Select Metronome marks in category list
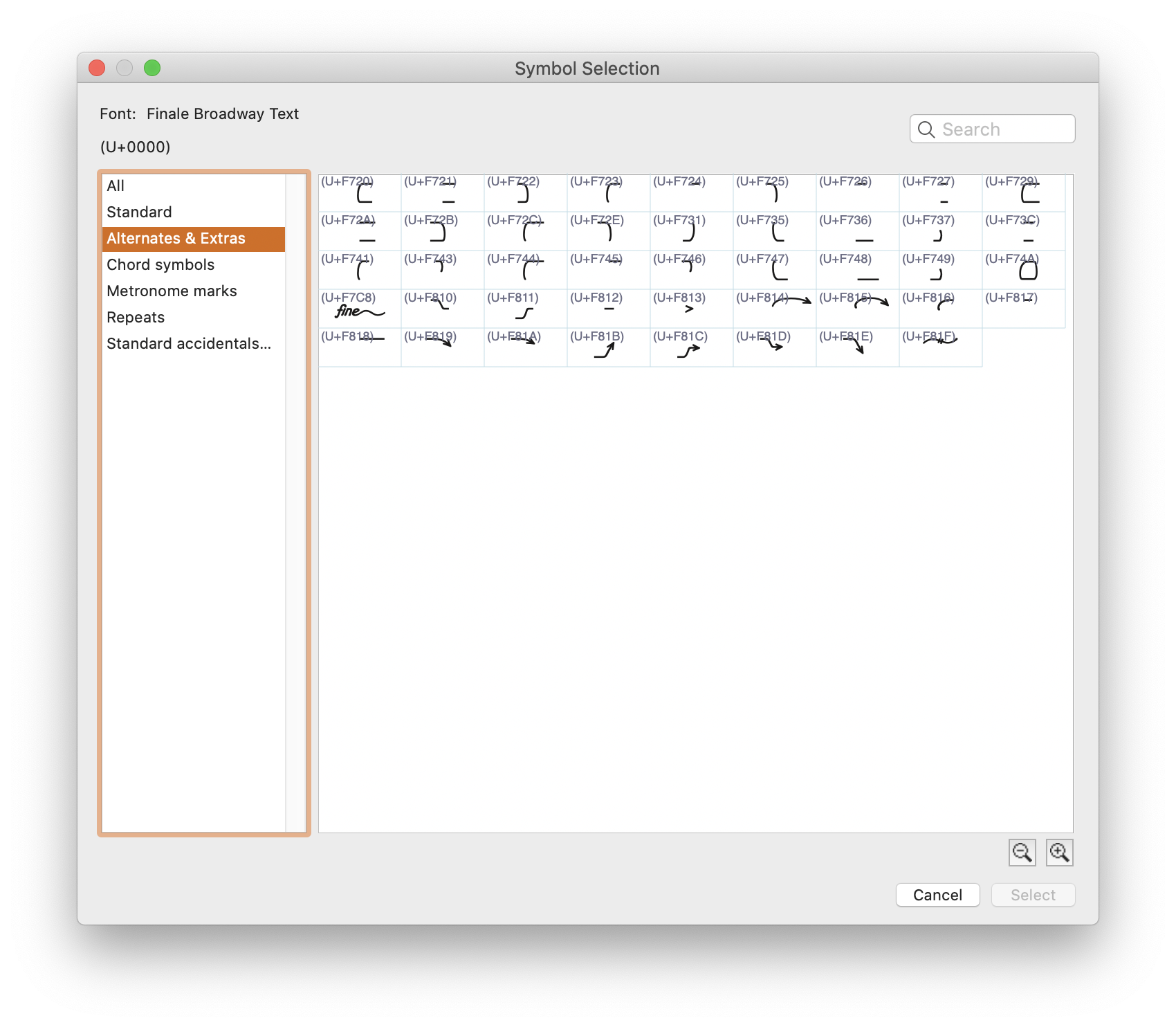Image resolution: width=1176 pixels, height=1027 pixels. click(x=172, y=291)
